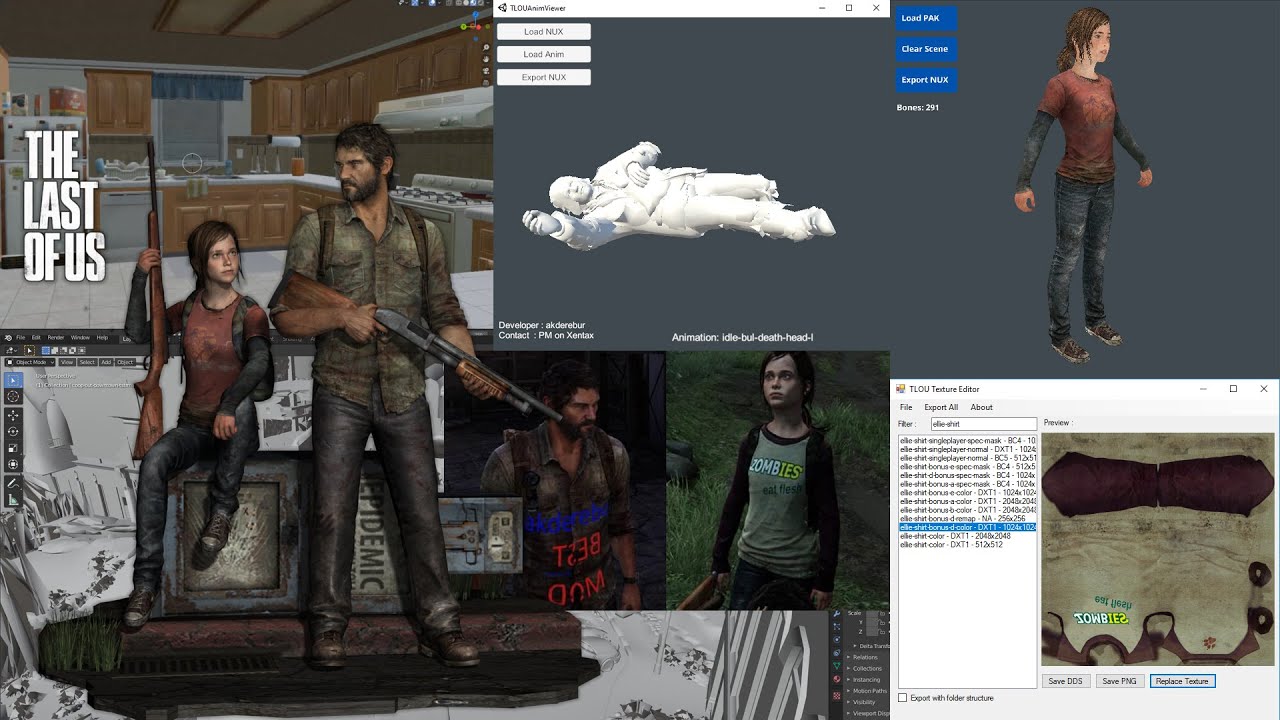The image size is (1280, 720).
Task: Open Blender's Render menu
Action: coord(56,338)
